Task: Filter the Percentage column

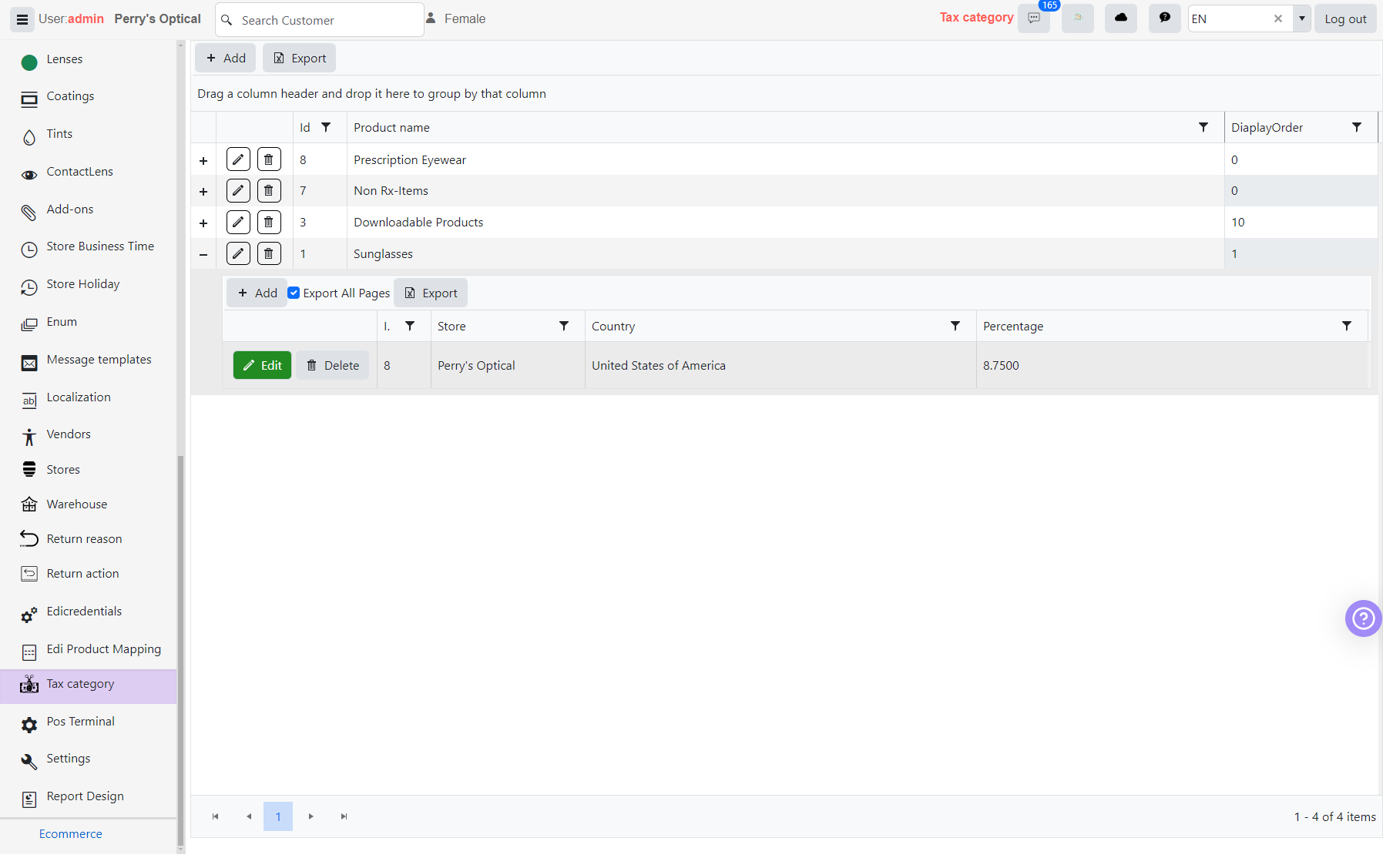Action: point(1347,326)
